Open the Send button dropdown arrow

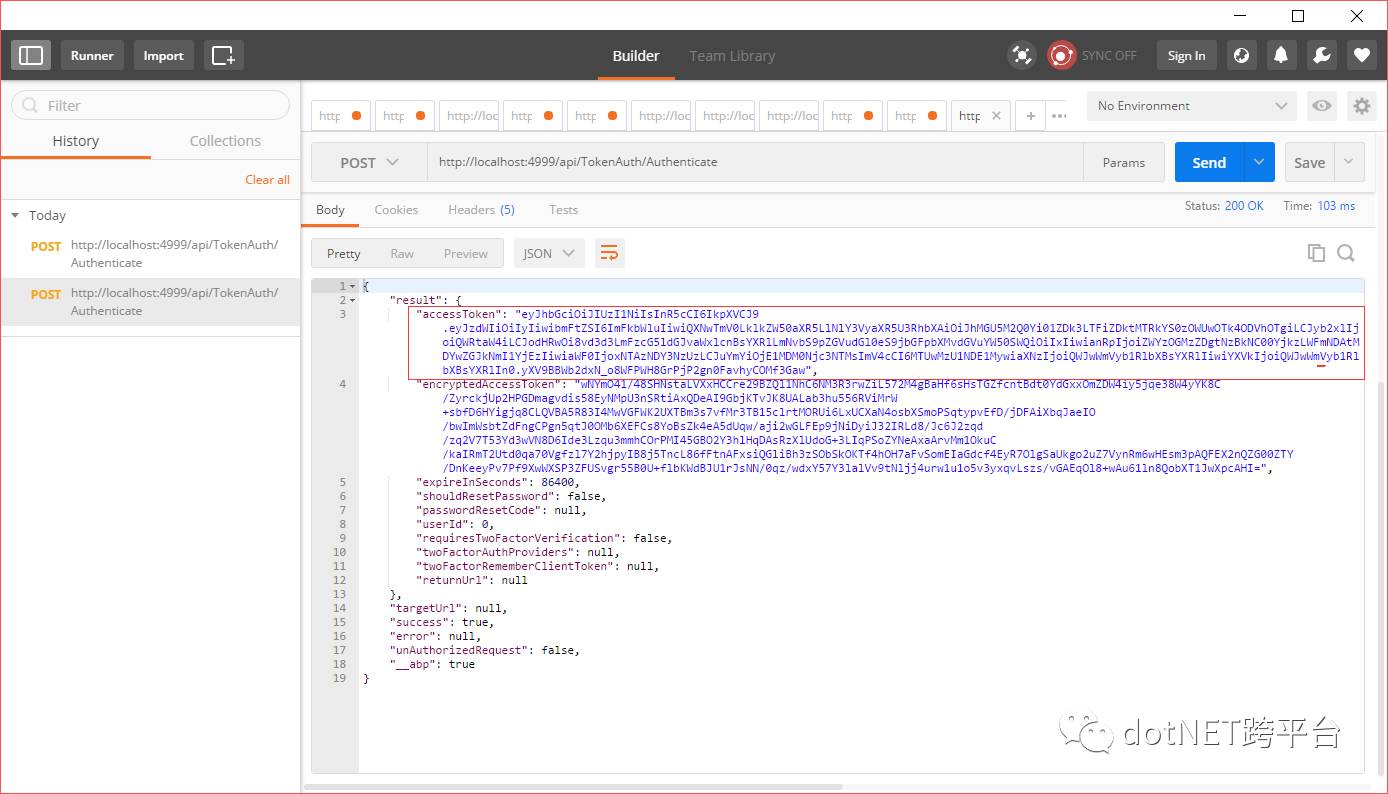(1259, 162)
